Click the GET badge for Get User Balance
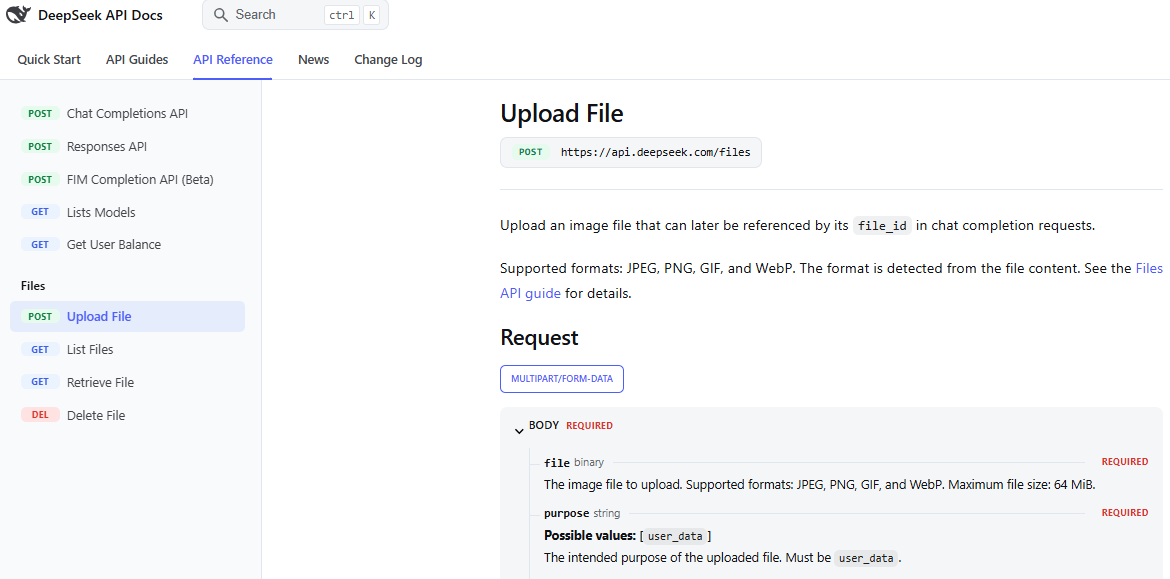 pos(40,245)
